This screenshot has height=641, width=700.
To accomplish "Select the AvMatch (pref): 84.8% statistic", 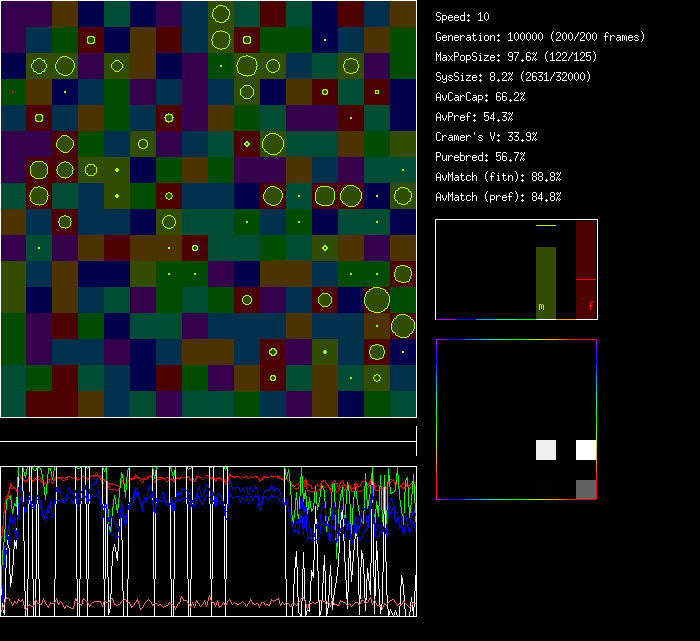I will [x=498, y=197].
